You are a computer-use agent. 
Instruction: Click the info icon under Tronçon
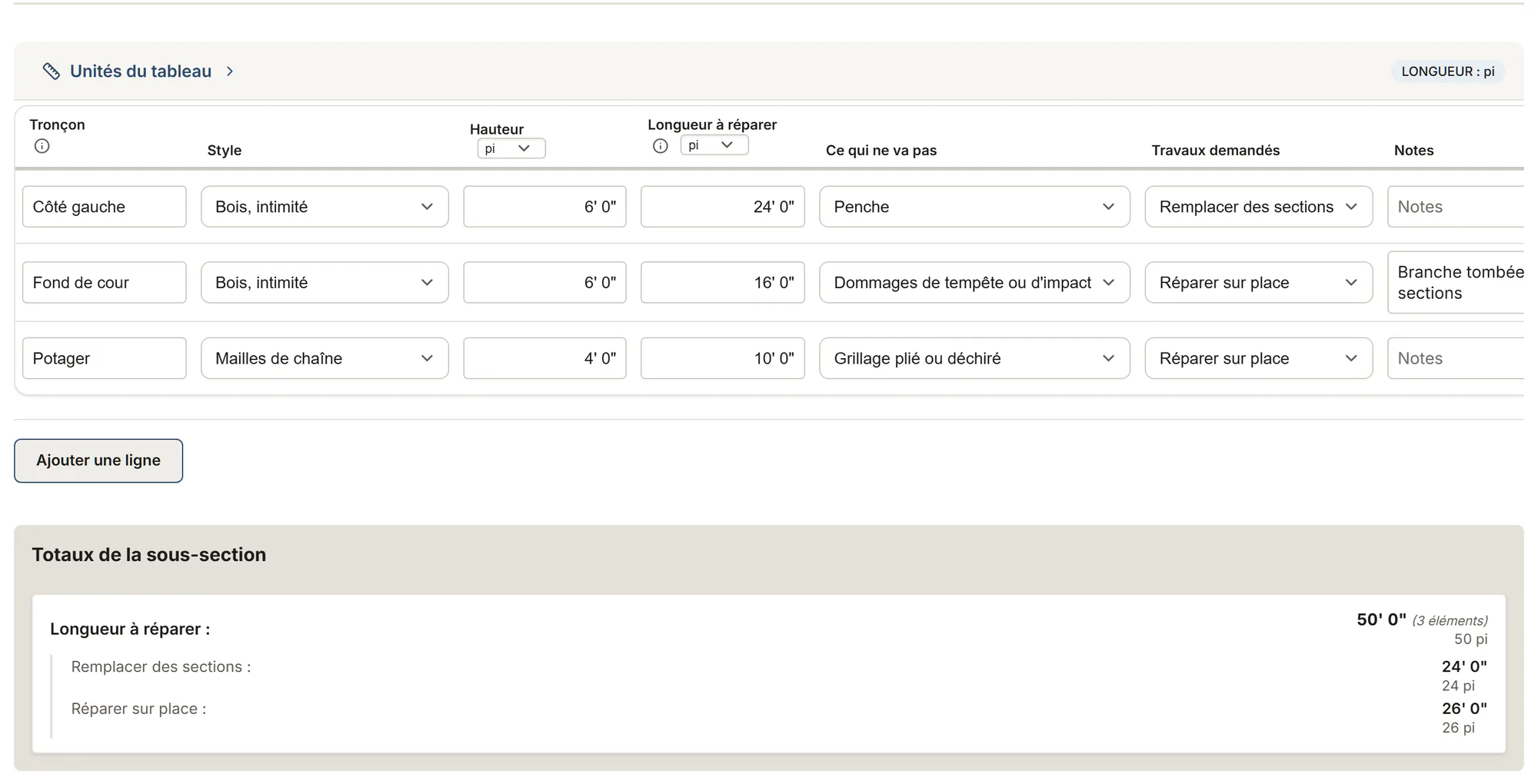[42, 146]
